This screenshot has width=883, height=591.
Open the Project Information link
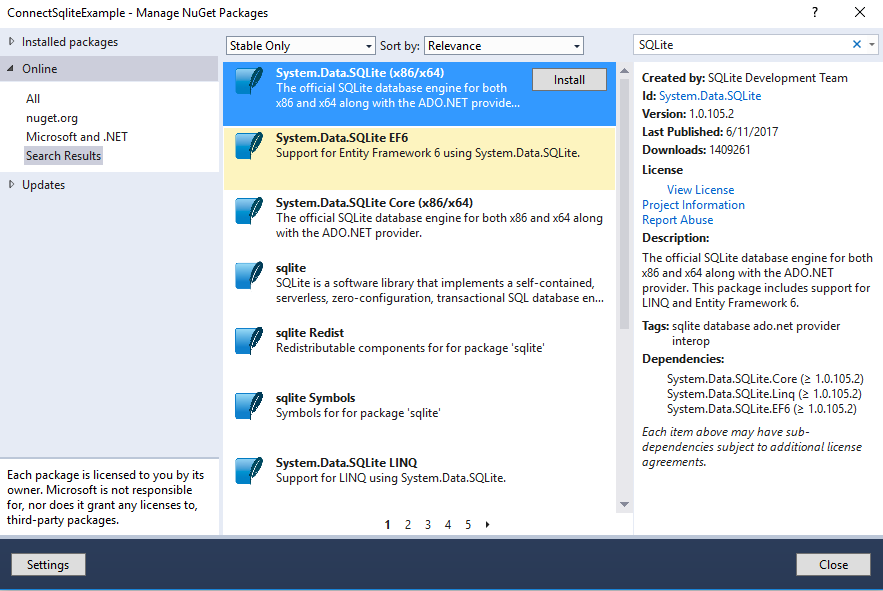693,205
